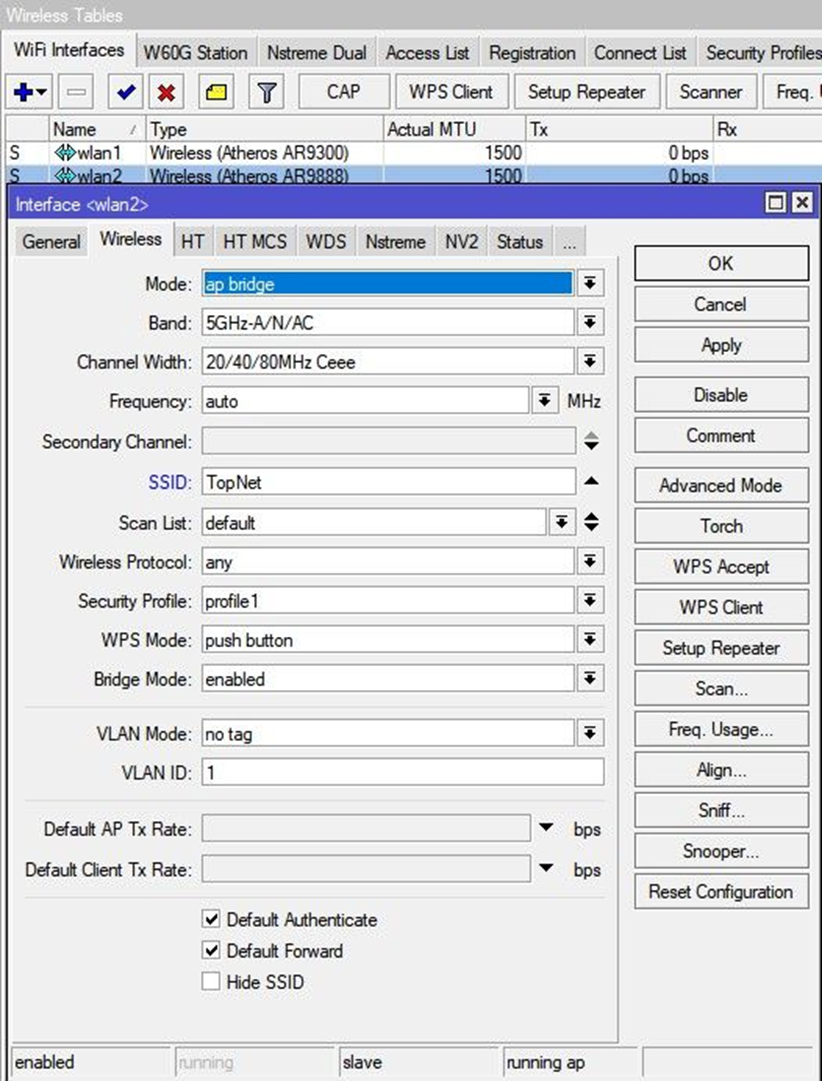Open the Registration tab
This screenshot has width=822, height=1081.
click(x=532, y=52)
